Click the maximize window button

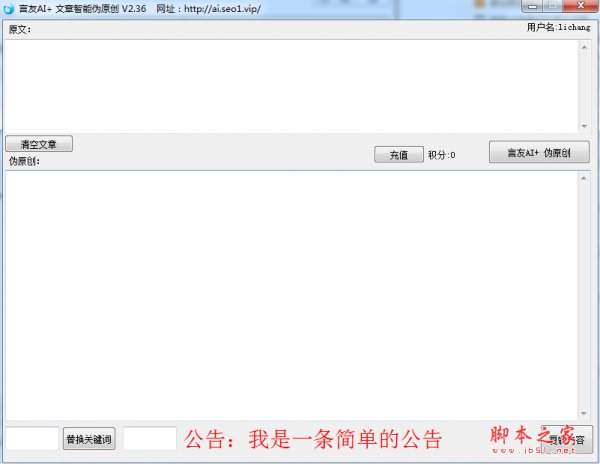[552, 6]
